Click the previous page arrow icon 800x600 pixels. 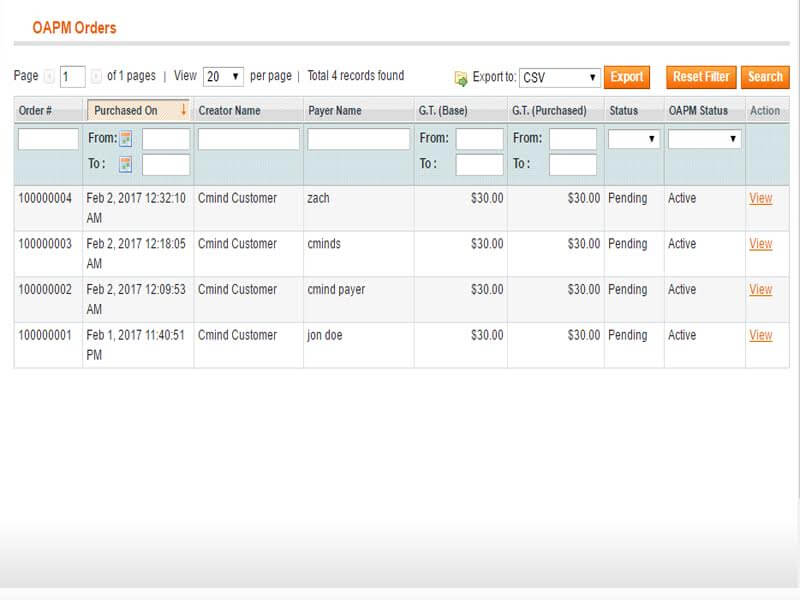(x=49, y=76)
